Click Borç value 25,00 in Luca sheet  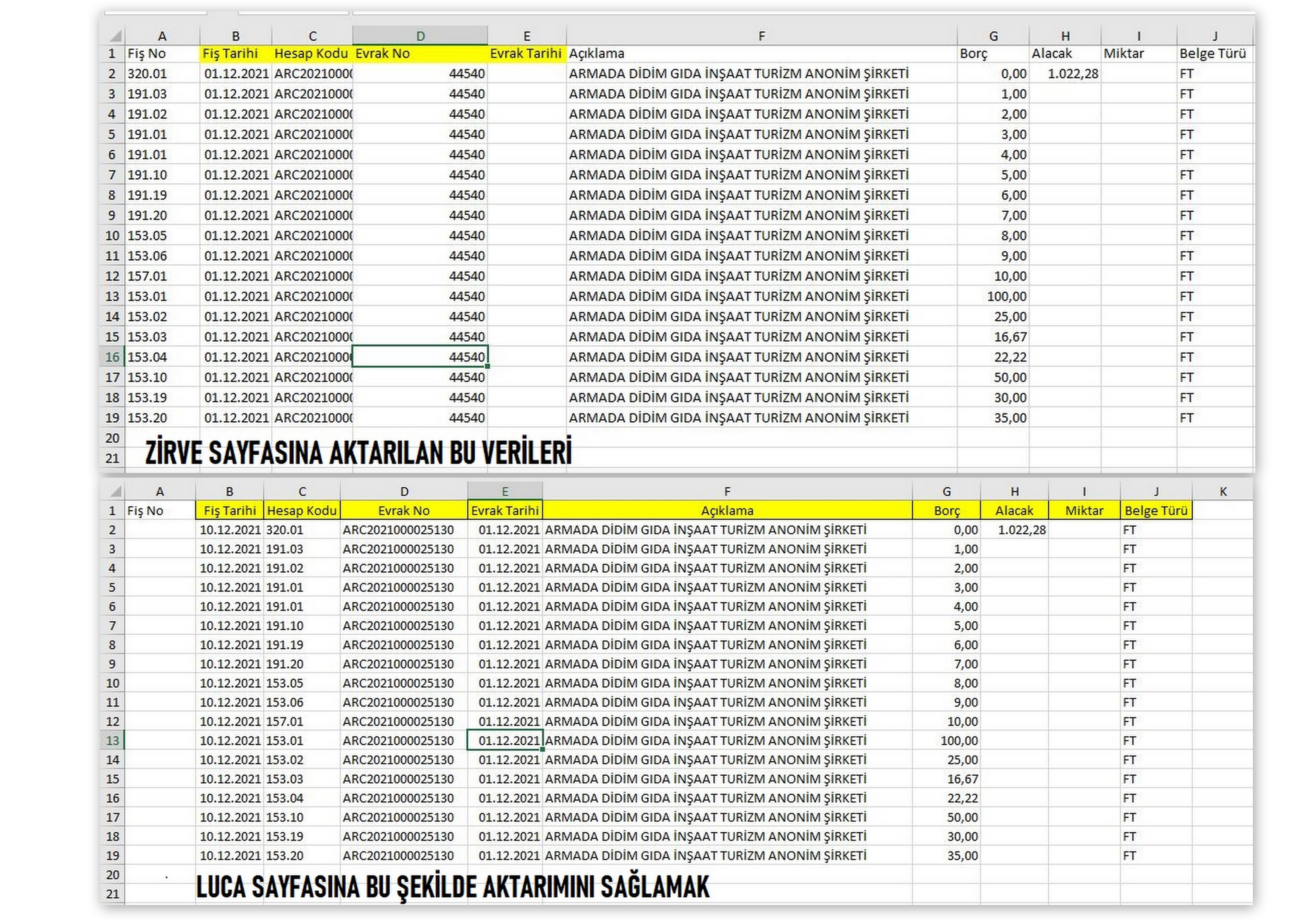click(x=946, y=760)
